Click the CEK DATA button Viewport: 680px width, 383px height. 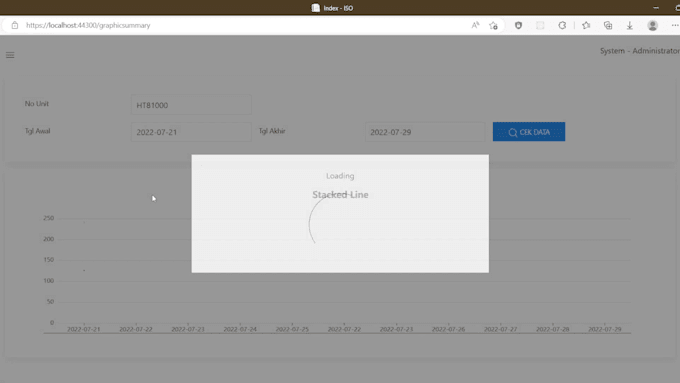529,131
